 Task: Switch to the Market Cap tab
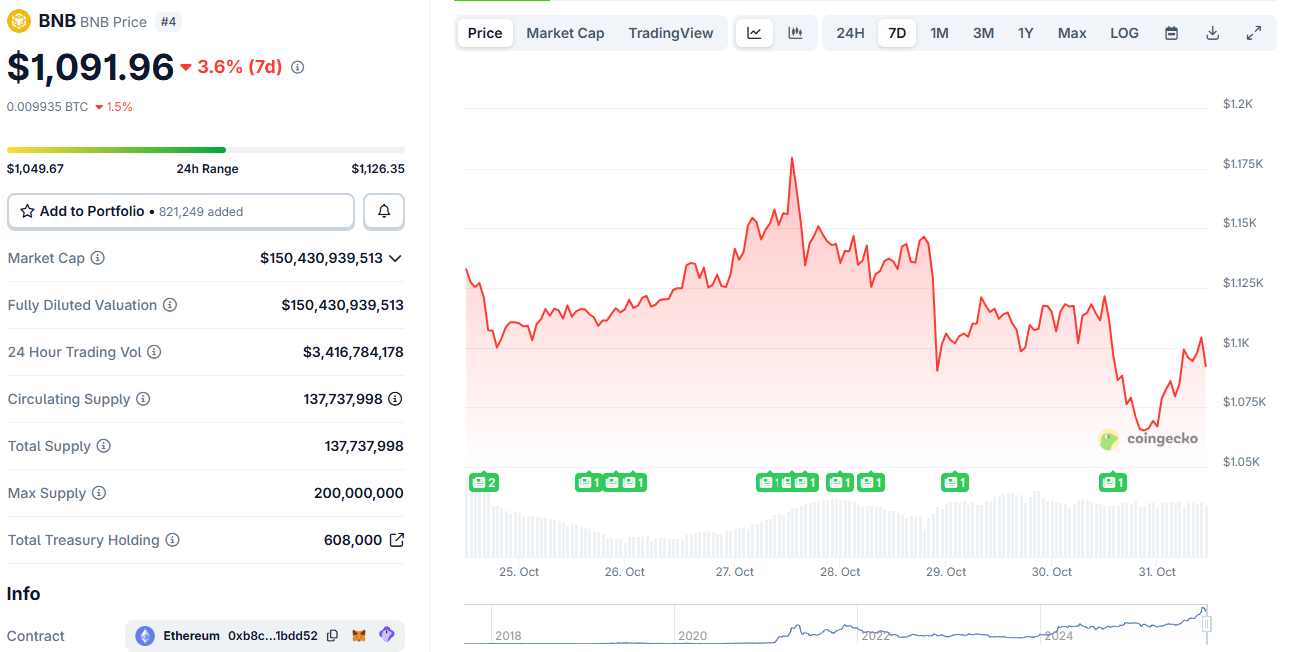565,32
